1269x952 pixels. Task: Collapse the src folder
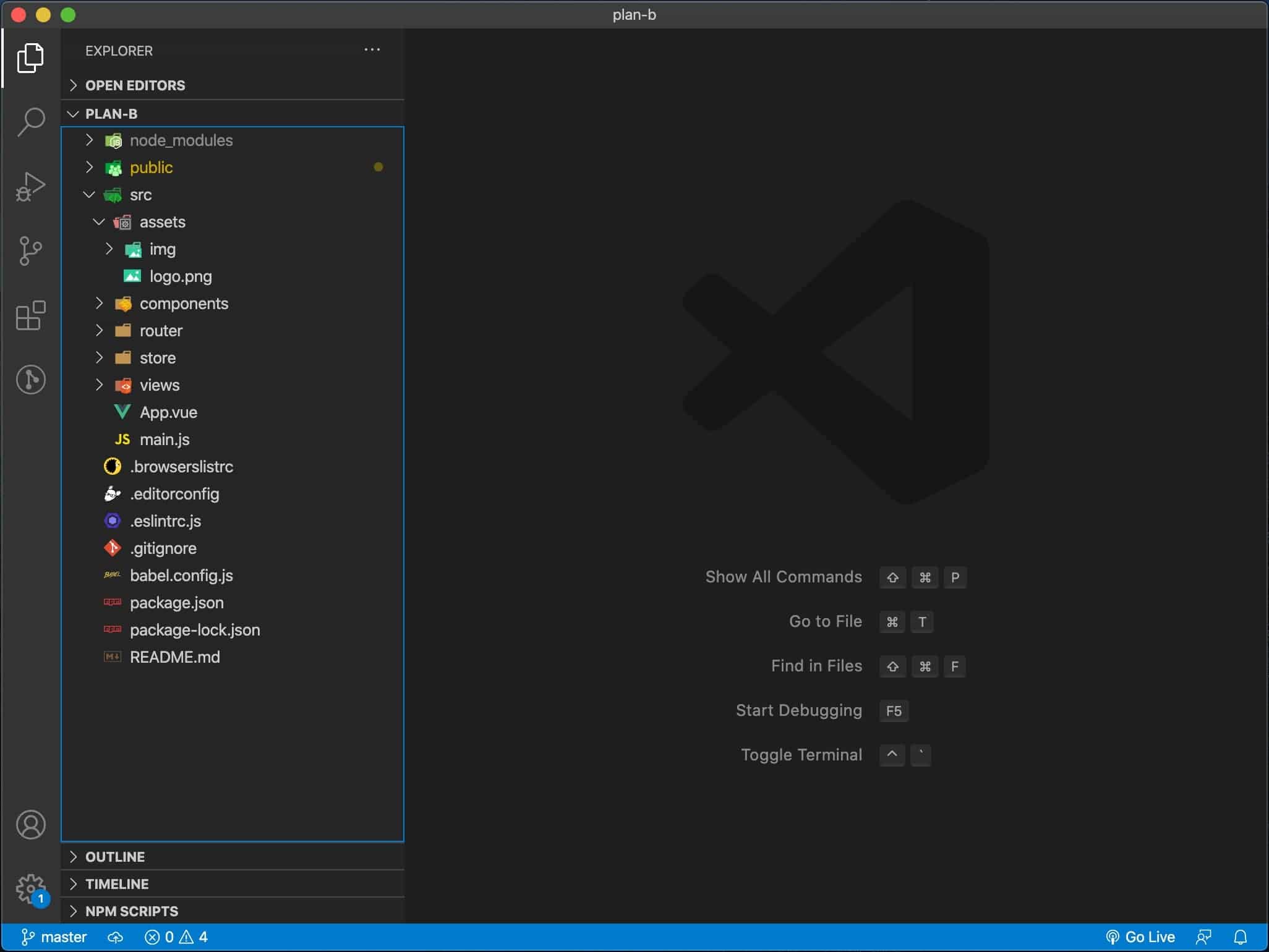point(140,195)
